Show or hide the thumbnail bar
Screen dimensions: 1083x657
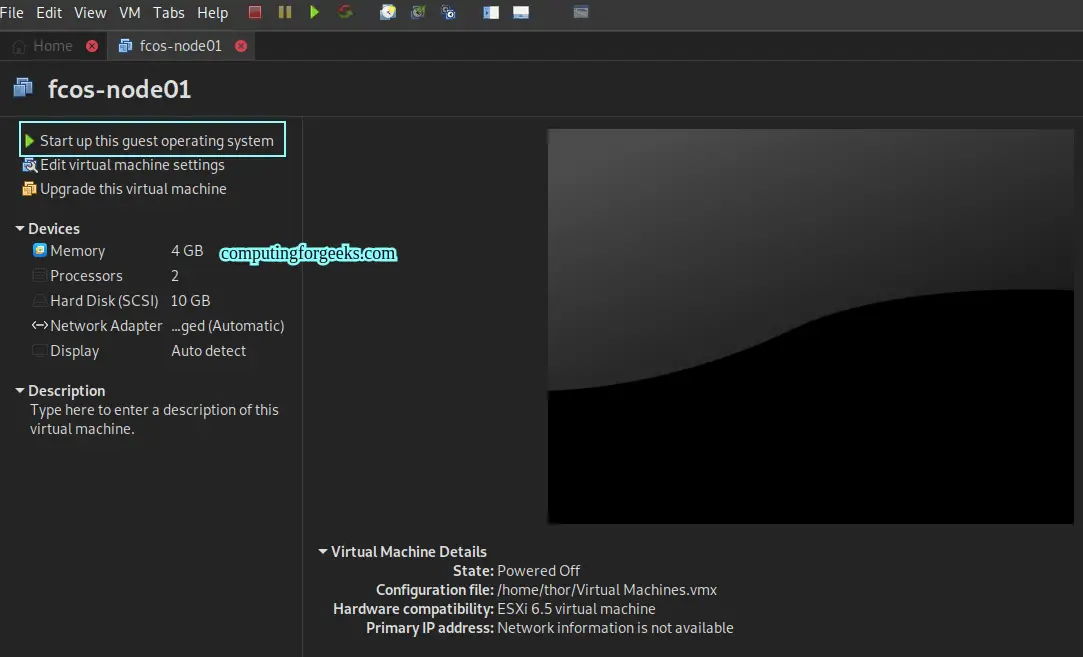click(520, 13)
